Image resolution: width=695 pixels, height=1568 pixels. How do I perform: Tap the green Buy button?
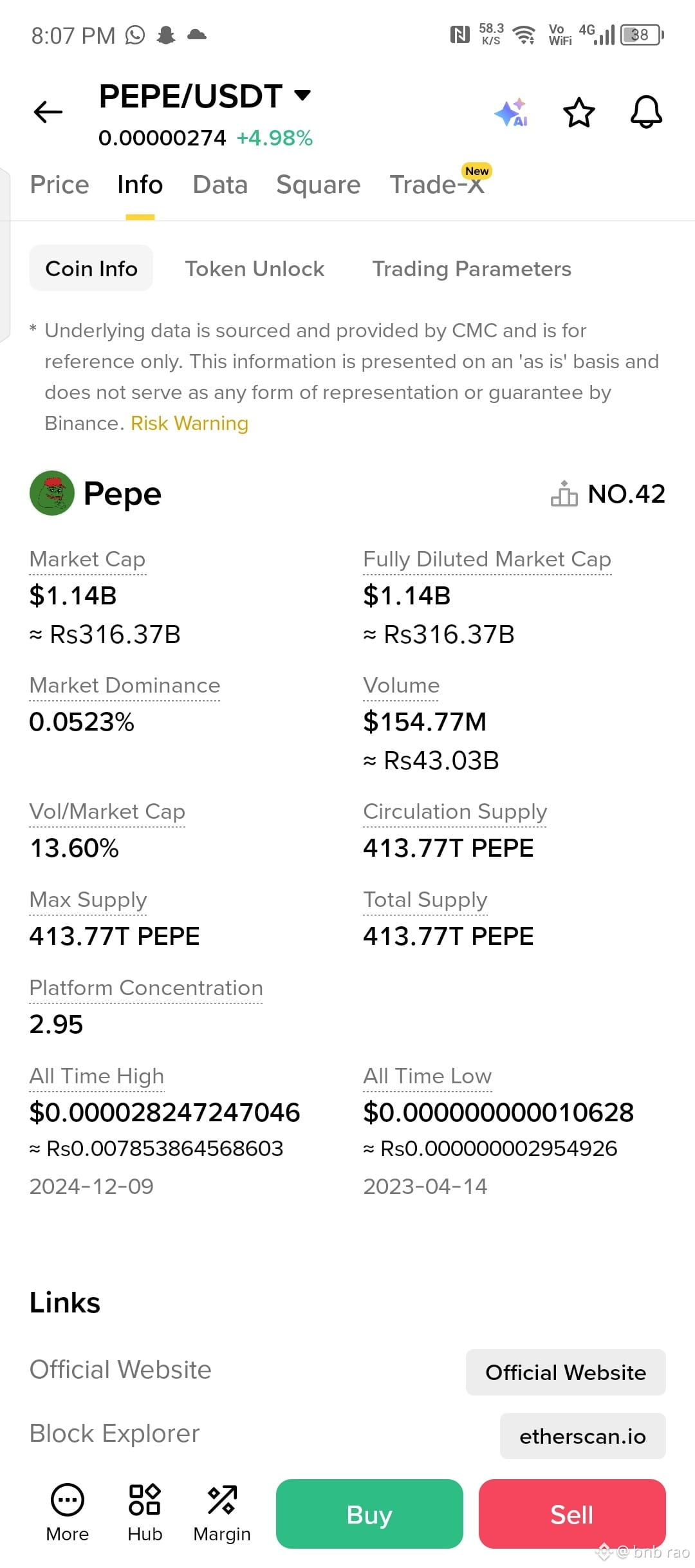pos(369,1514)
